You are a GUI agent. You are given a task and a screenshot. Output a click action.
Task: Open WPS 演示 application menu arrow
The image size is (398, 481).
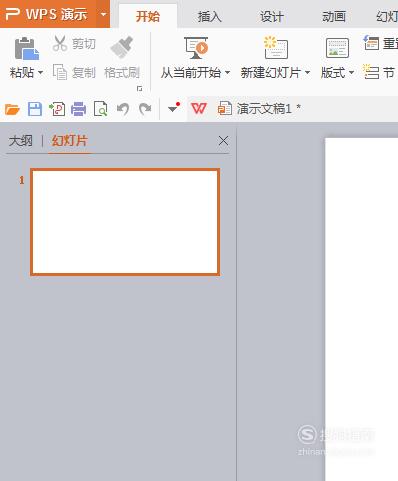coord(103,14)
